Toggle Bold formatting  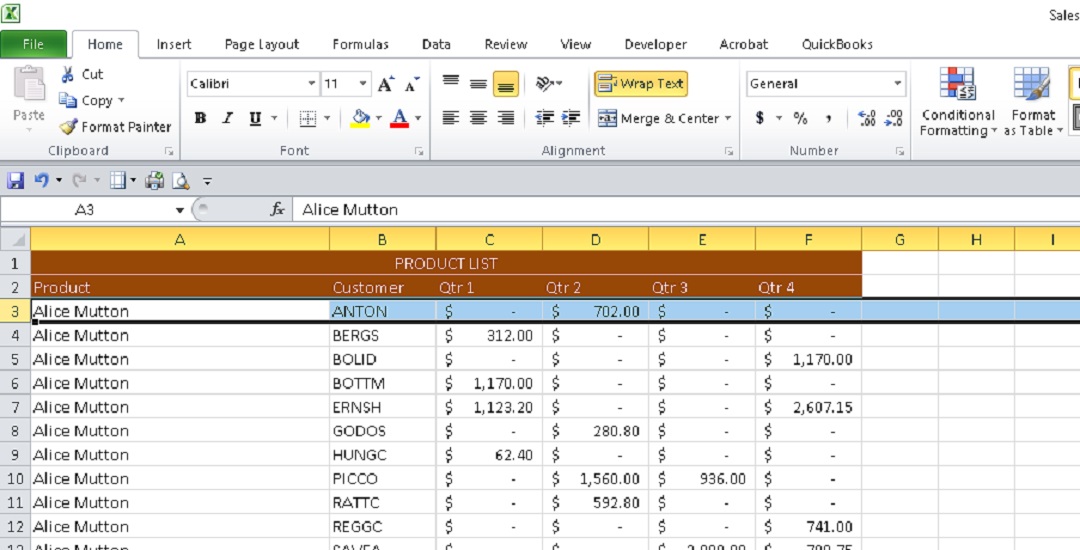coord(200,118)
